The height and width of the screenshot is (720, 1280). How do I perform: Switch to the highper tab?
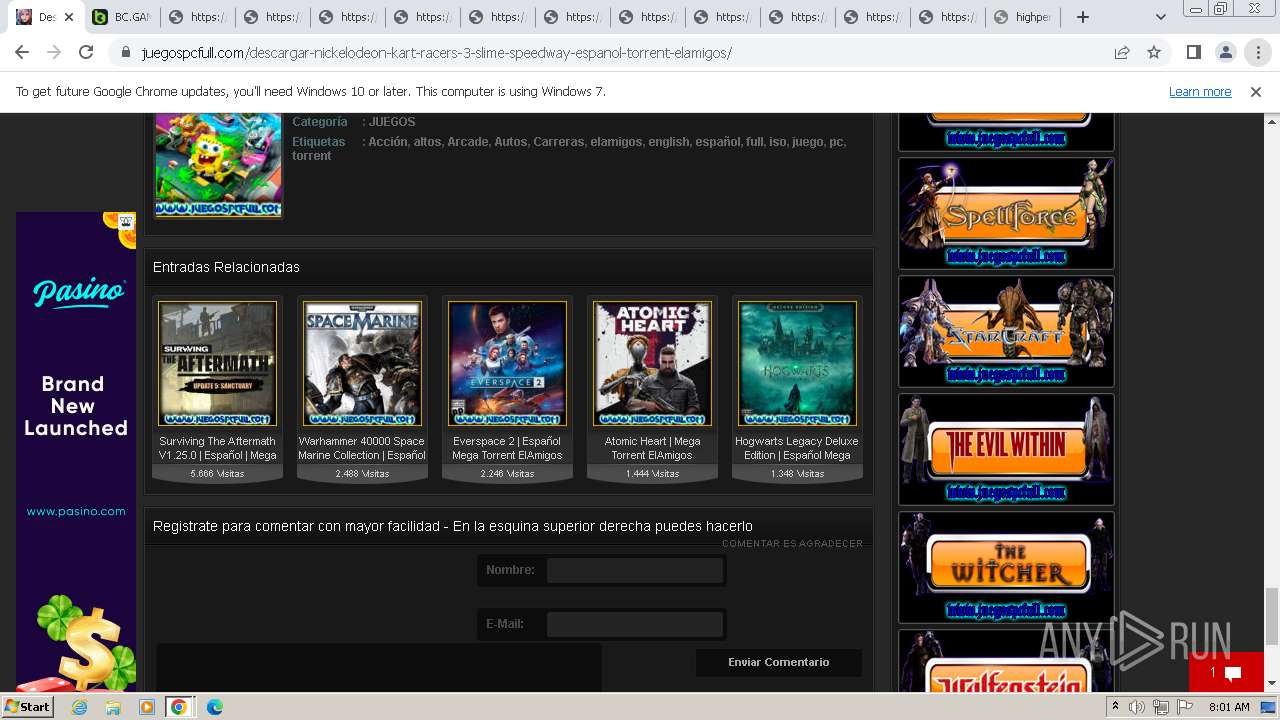(1022, 17)
